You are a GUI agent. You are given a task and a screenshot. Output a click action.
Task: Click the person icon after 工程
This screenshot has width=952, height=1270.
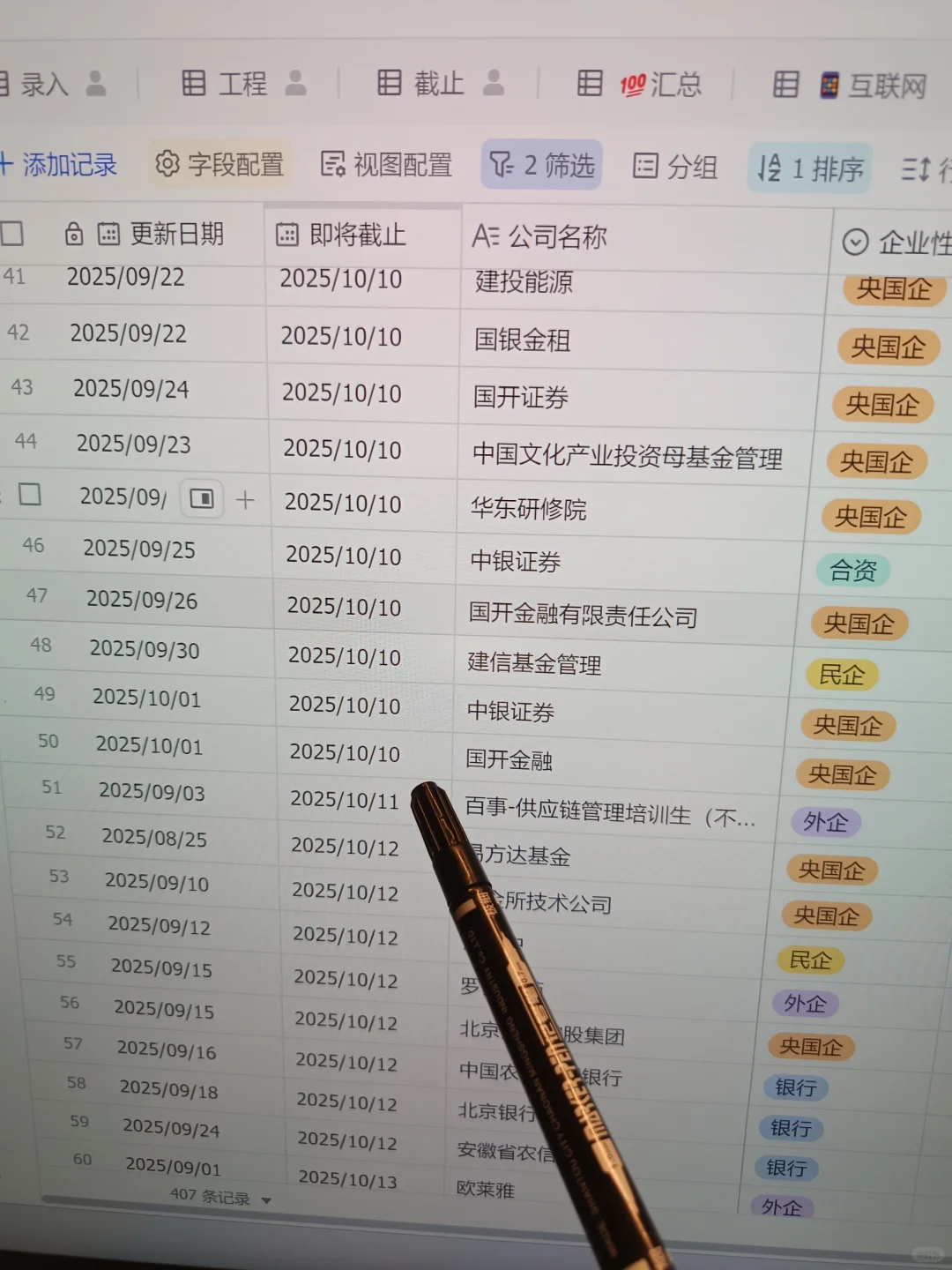[296, 83]
